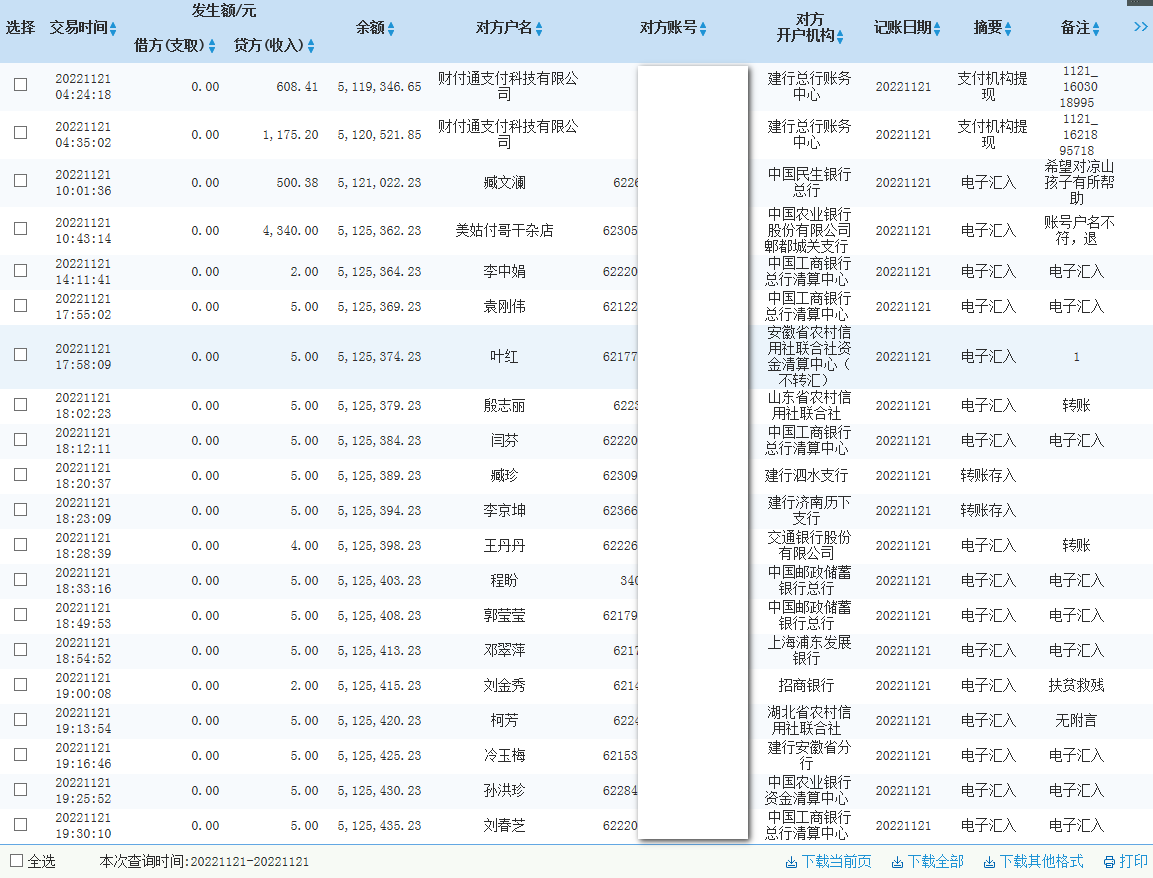Tick checkbox for 臧文澜 transaction
The image size is (1153, 878).
click(21, 180)
